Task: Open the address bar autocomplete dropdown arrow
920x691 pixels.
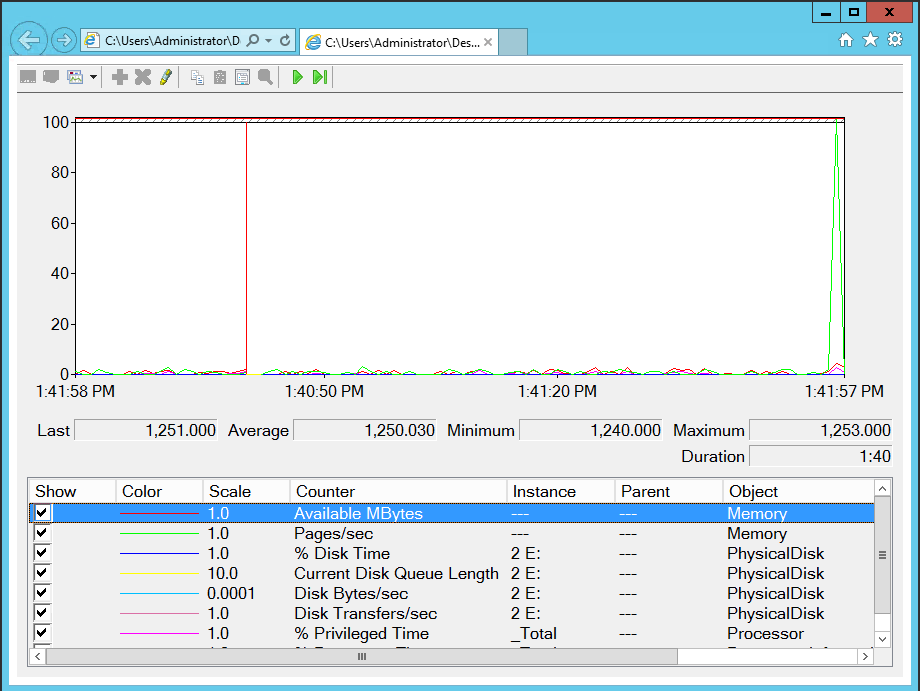Action: [x=269, y=40]
